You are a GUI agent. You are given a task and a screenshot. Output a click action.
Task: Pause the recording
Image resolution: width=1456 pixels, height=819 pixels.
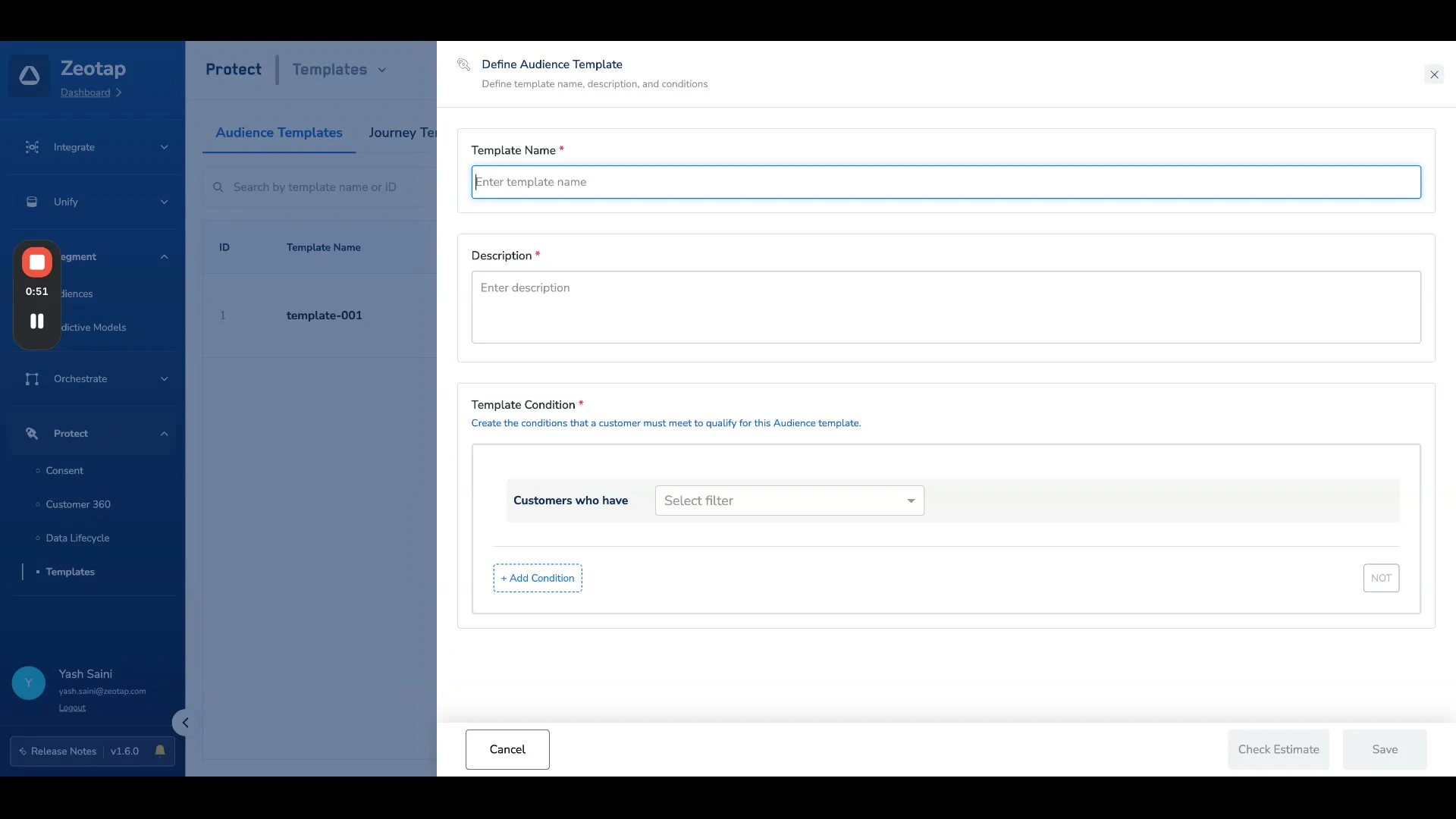click(x=36, y=322)
